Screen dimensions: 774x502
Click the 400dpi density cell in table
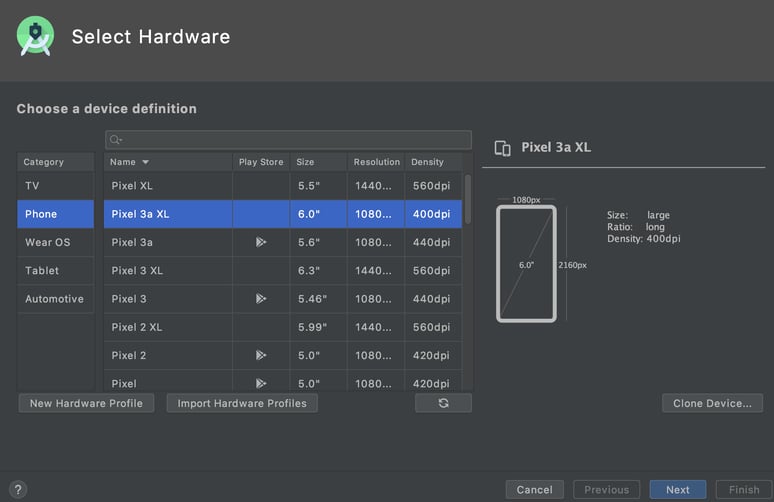(433, 214)
